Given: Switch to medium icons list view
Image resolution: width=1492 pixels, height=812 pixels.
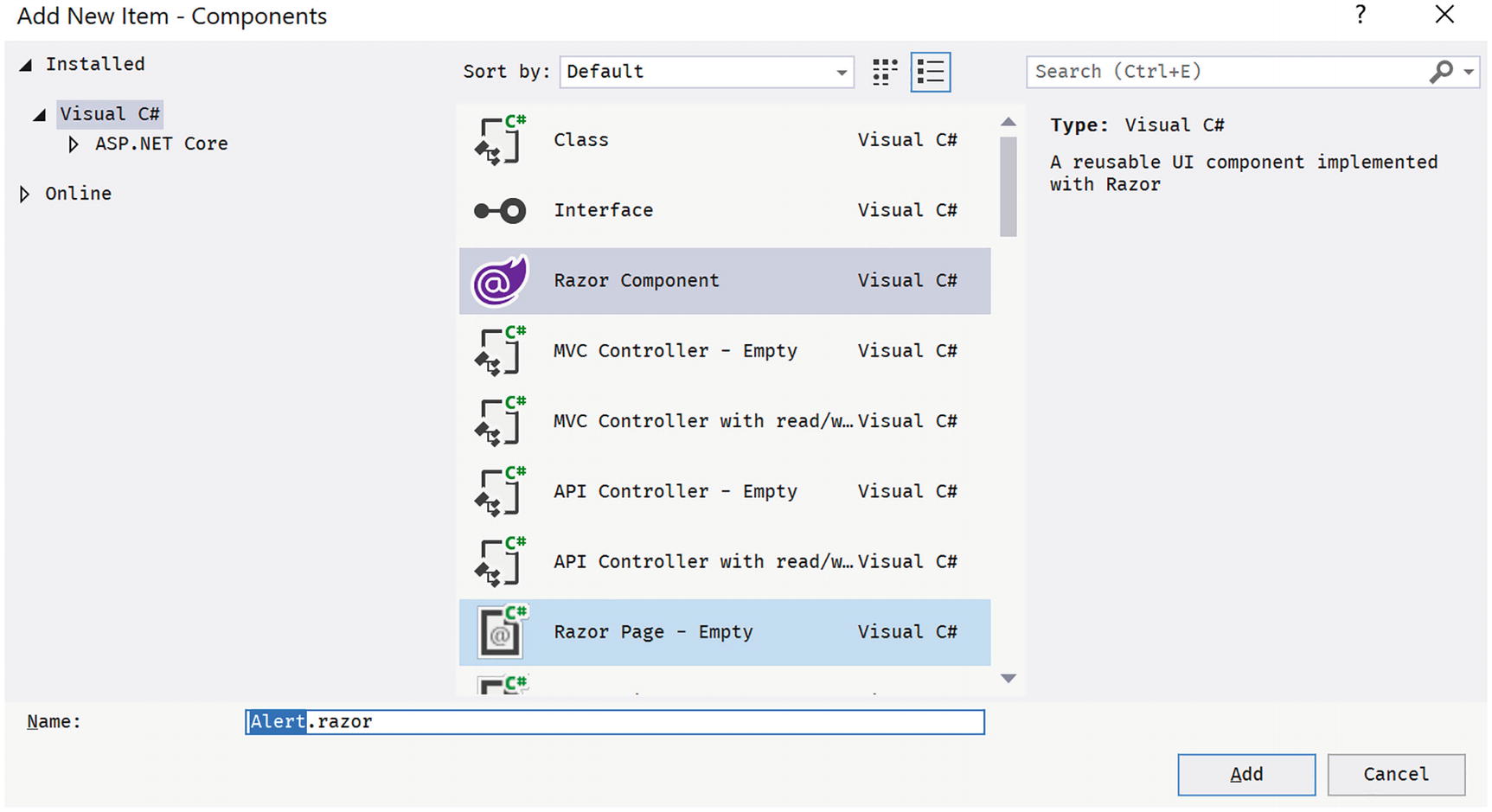Looking at the screenshot, I should tap(931, 72).
